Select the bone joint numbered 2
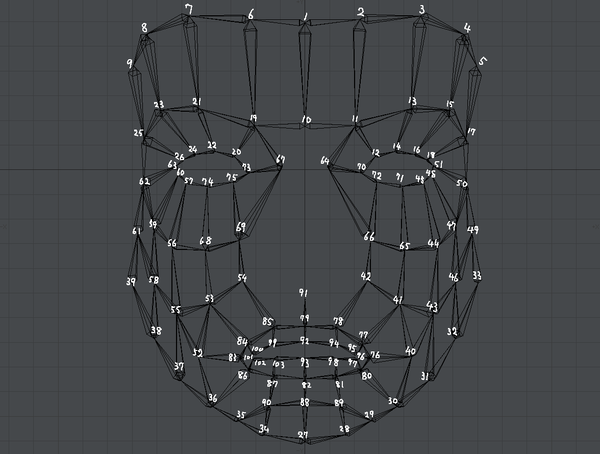600x454 pixels. pos(360,12)
